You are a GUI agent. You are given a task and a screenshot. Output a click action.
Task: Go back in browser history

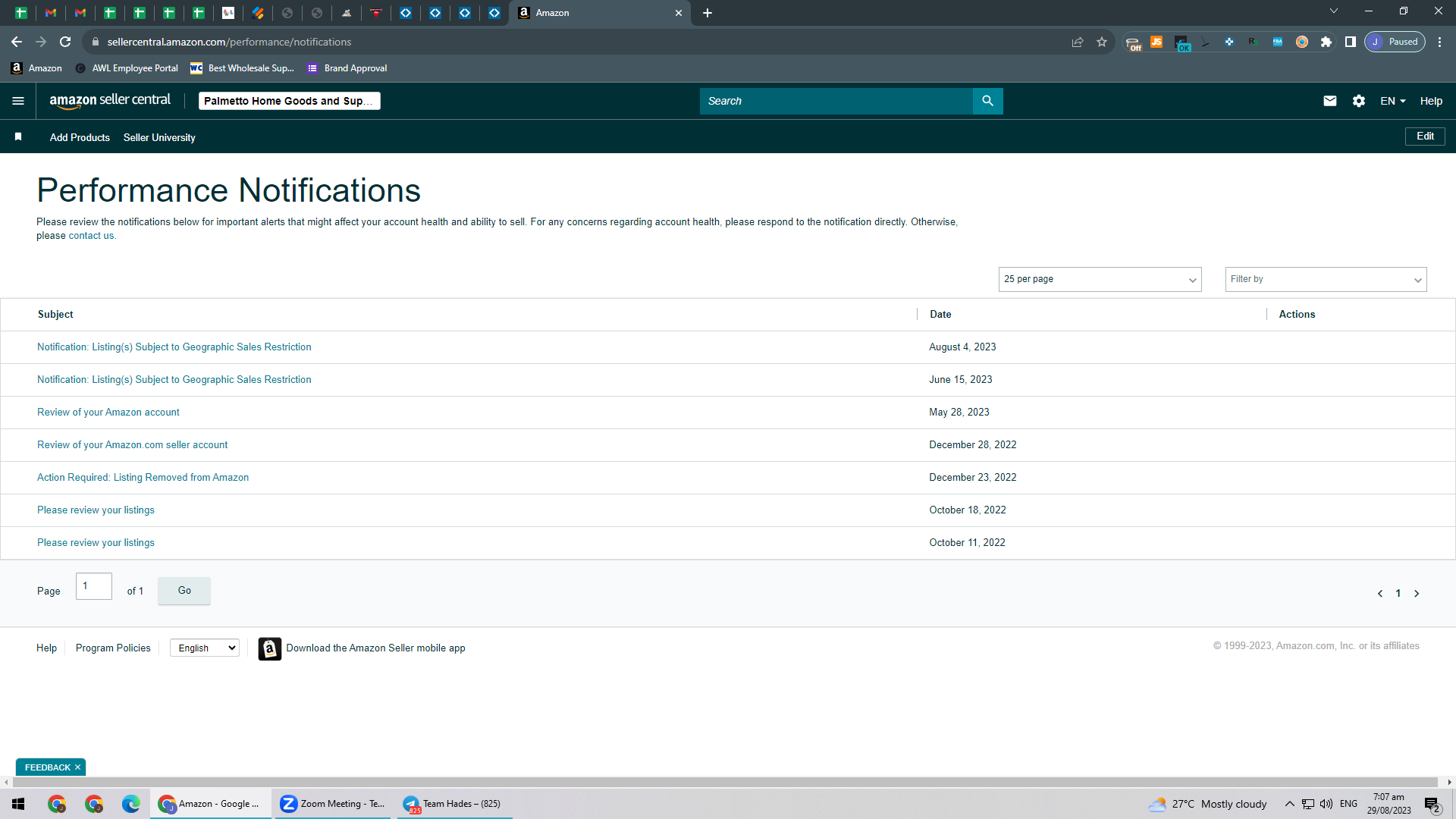pyautogui.click(x=17, y=42)
